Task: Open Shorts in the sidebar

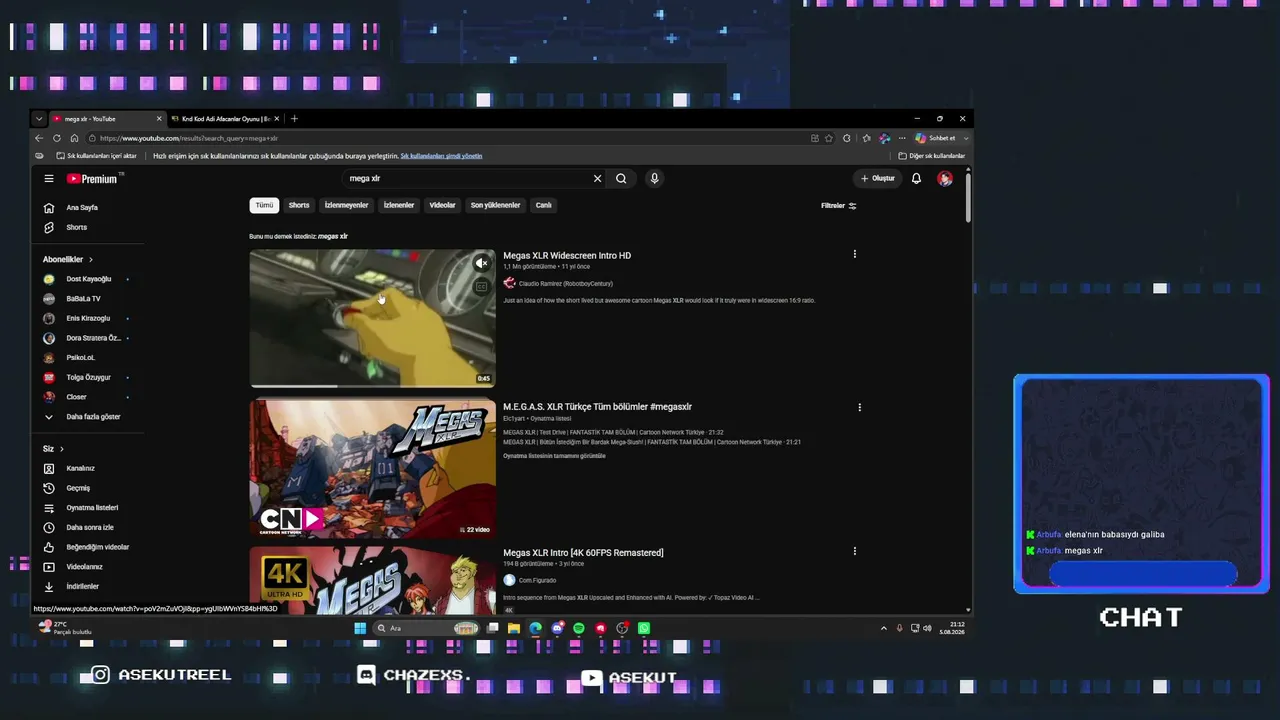Action: [x=76, y=228]
